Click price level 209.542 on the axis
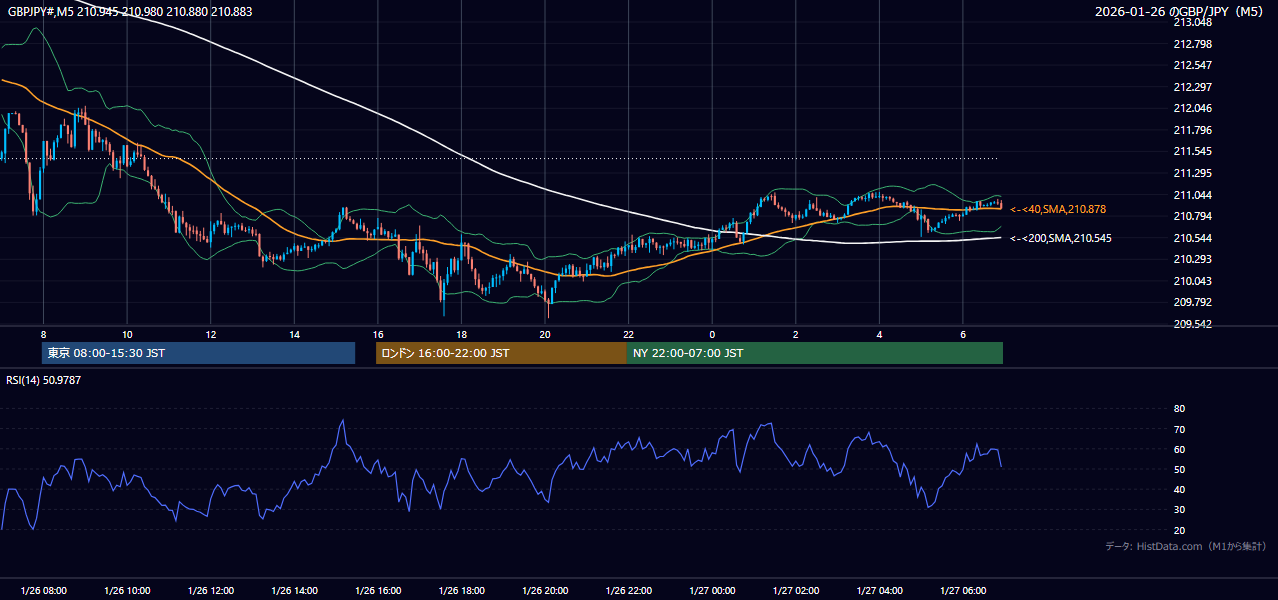The width and height of the screenshot is (1278, 600). [x=1192, y=324]
